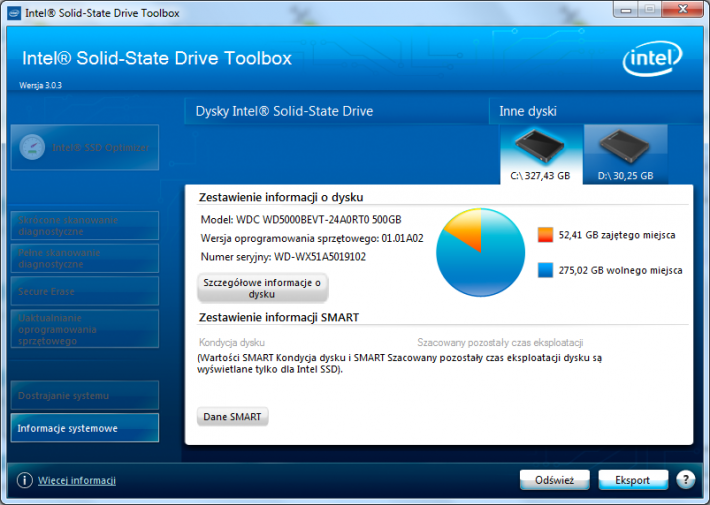Select Secure Erase in the sidebar

(85, 291)
